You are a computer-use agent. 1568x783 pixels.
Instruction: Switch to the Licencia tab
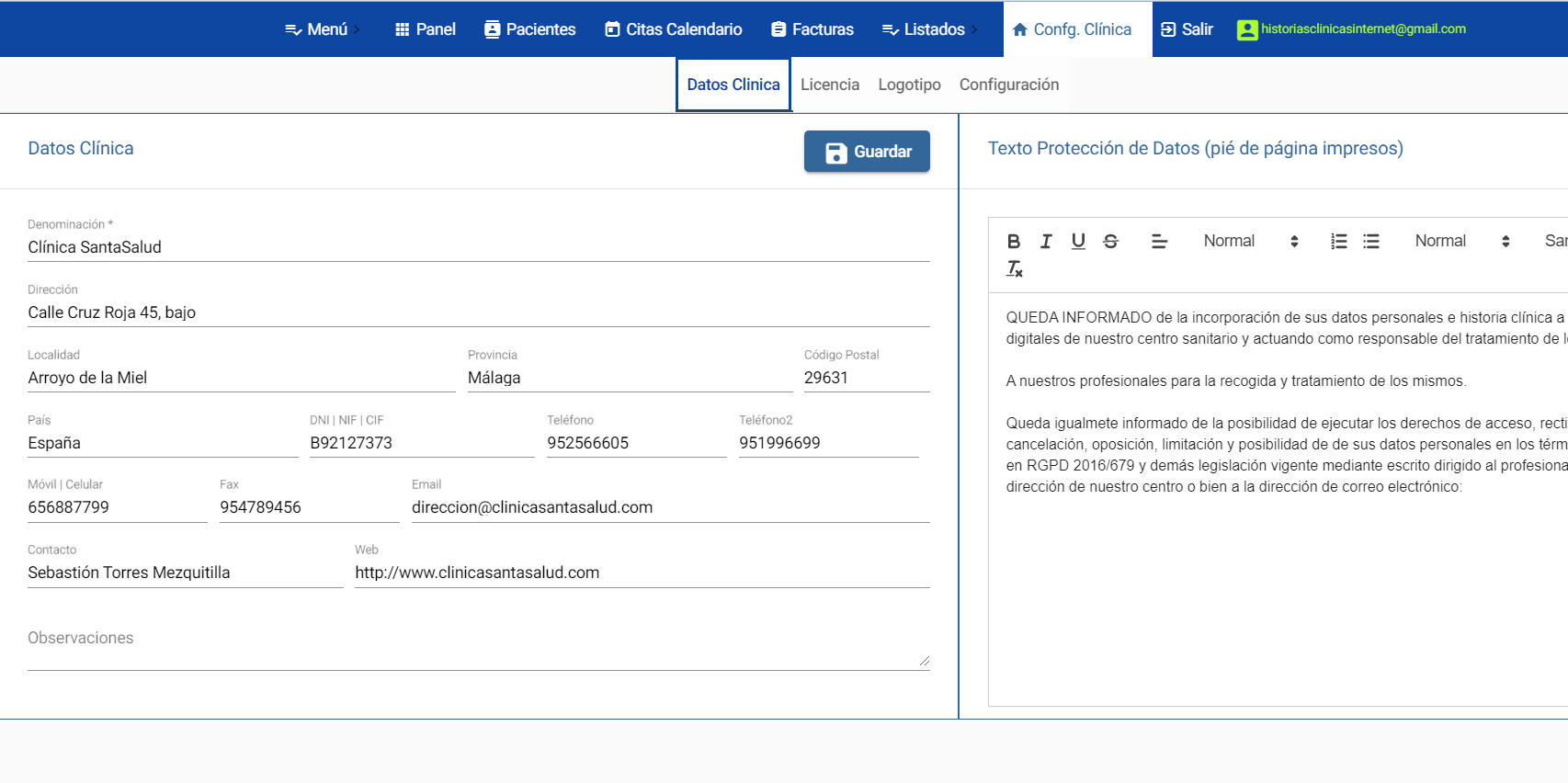pos(830,85)
